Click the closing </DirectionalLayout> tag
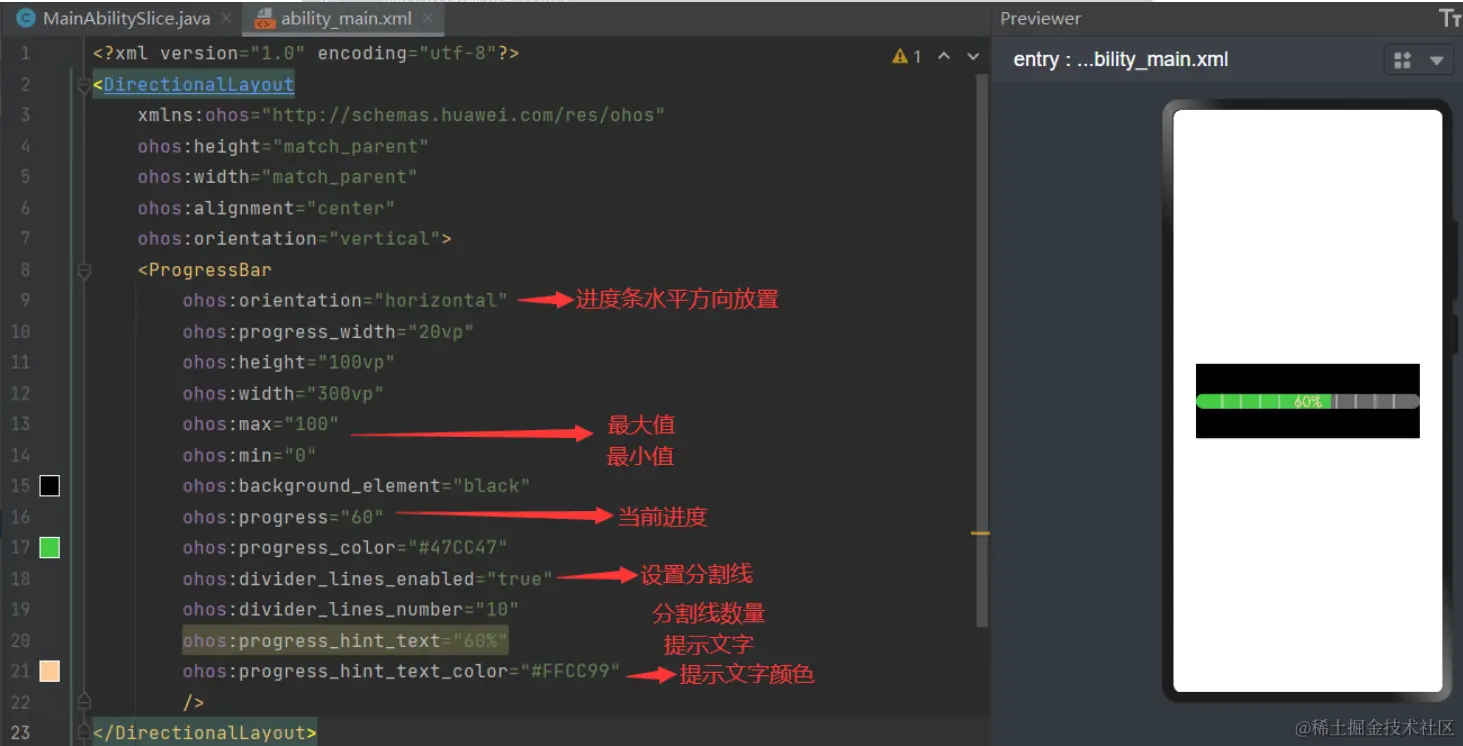This screenshot has width=1463, height=746. tap(204, 733)
